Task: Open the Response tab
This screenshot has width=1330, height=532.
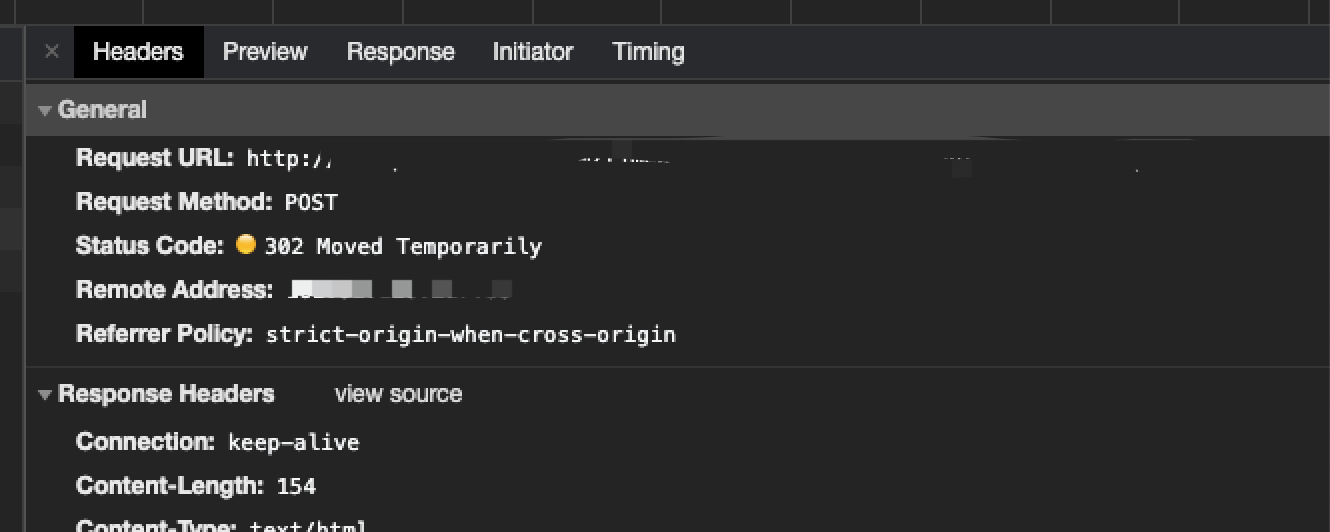Action: click(400, 52)
